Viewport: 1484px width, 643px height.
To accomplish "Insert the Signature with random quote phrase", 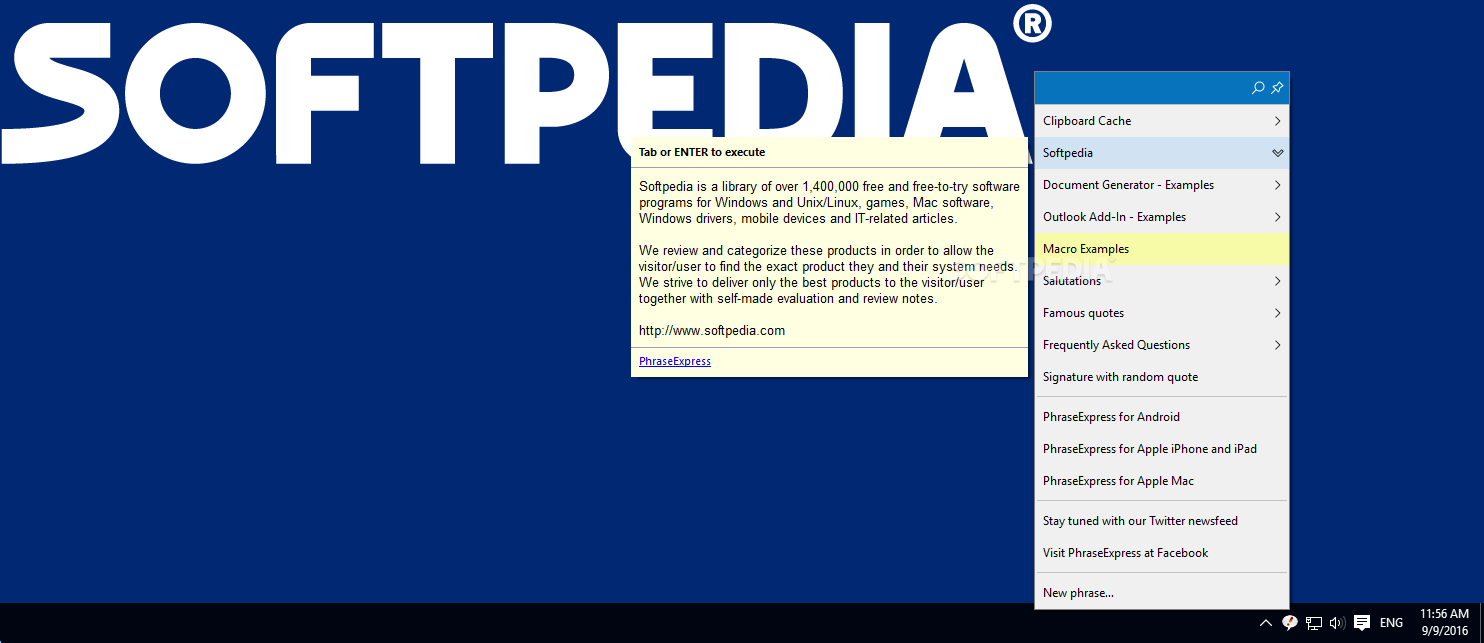I will [1162, 377].
